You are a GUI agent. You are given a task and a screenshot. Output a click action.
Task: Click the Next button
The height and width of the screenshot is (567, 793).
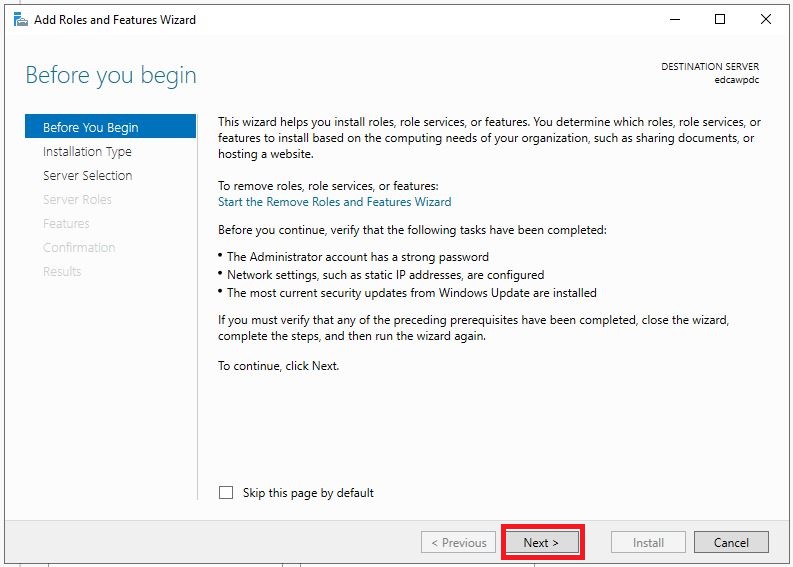tap(542, 542)
